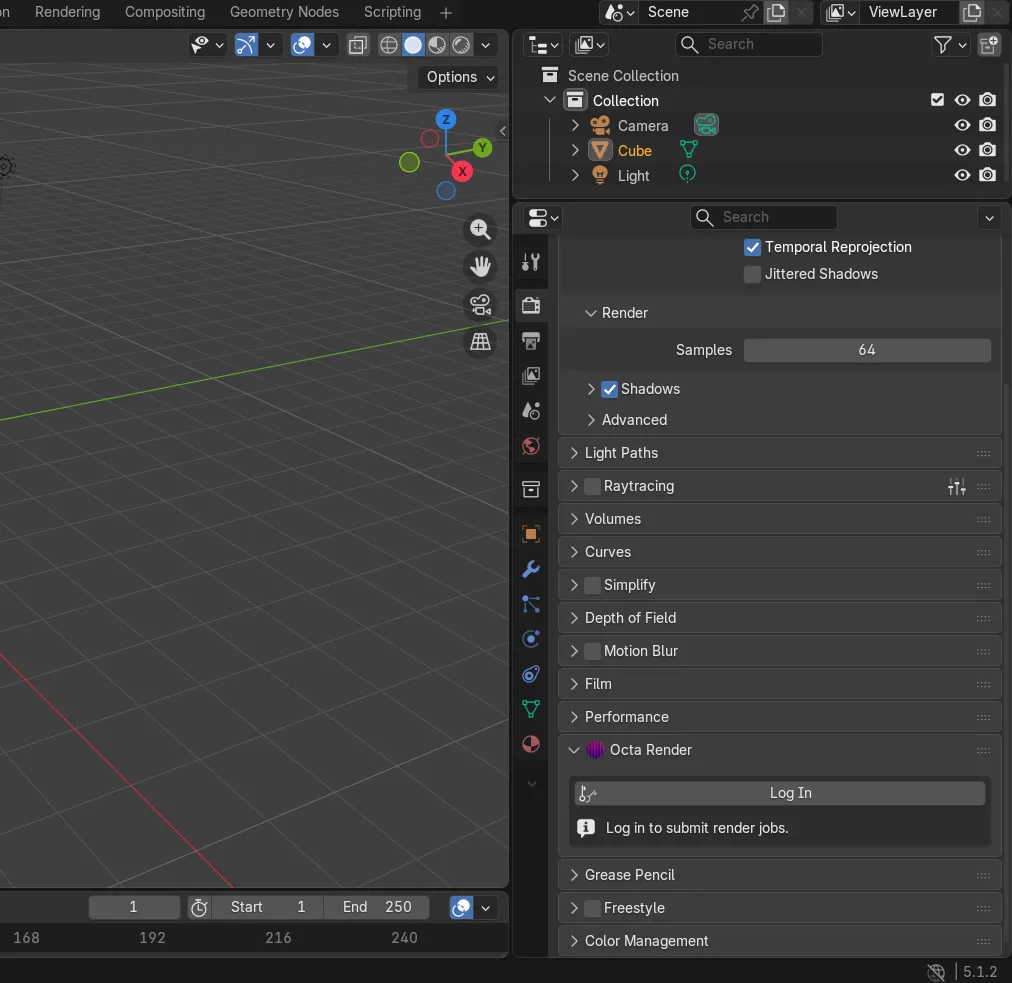Switch to the Scripting workspace tab
Viewport: 1012px width, 983px height.
[392, 12]
